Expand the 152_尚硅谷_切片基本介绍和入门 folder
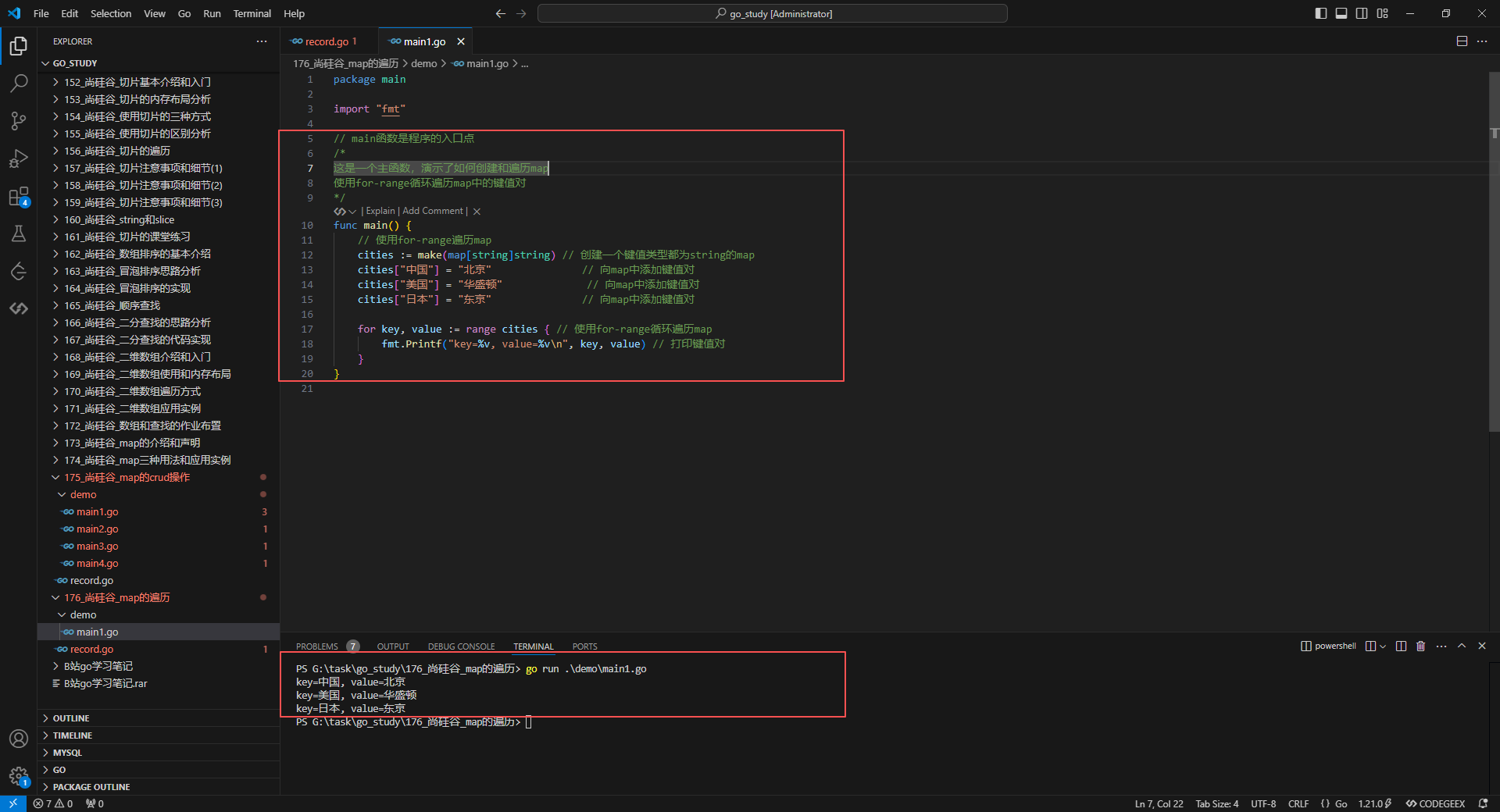The width and height of the screenshot is (1500, 812). click(159, 82)
